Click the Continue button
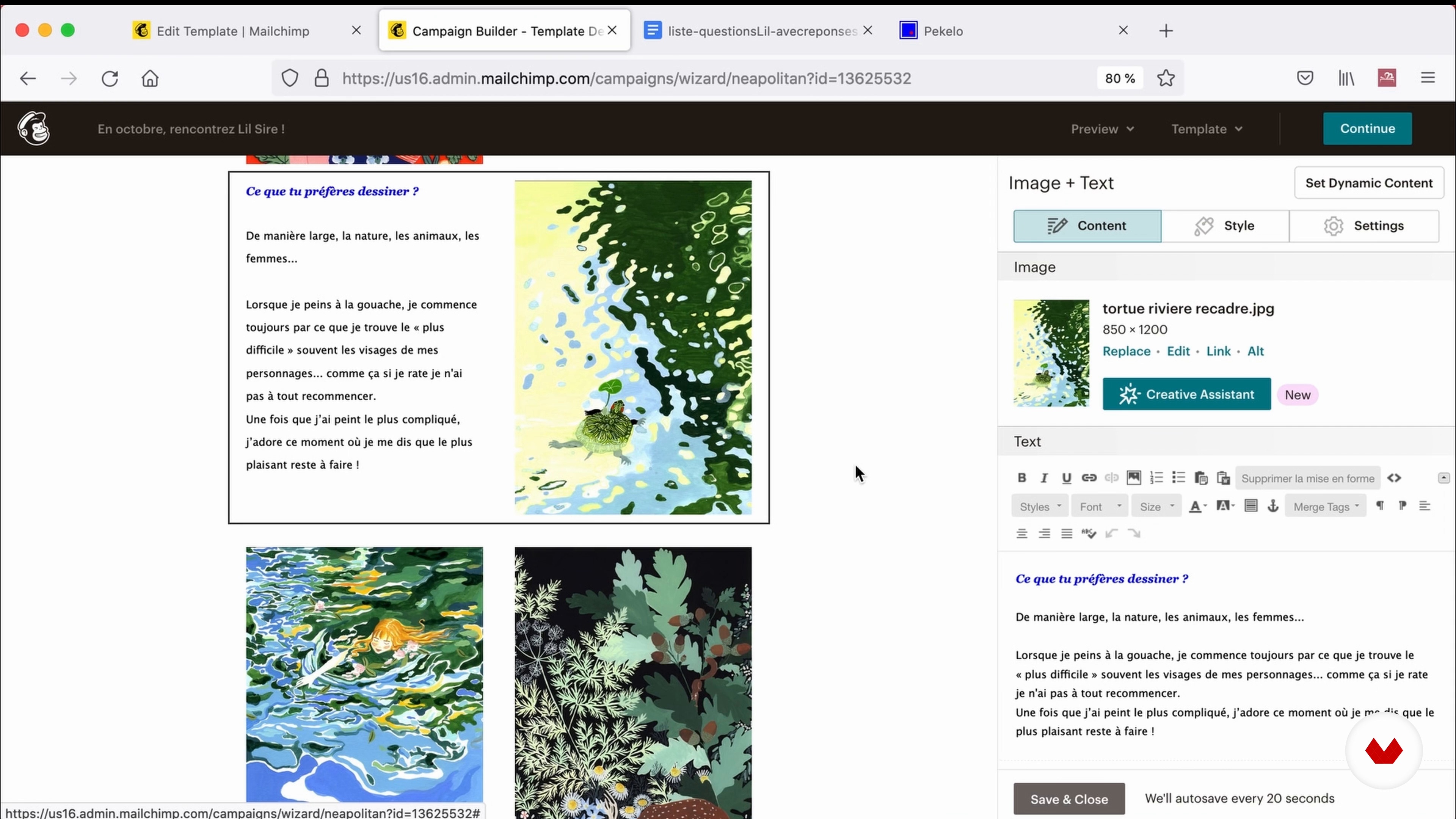This screenshot has height=819, width=1456. [1367, 128]
